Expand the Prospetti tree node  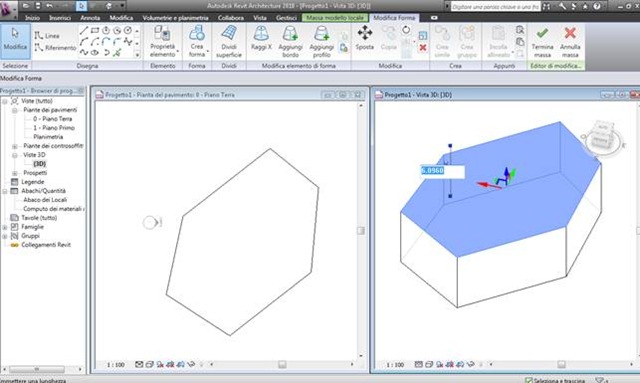click(x=15, y=173)
